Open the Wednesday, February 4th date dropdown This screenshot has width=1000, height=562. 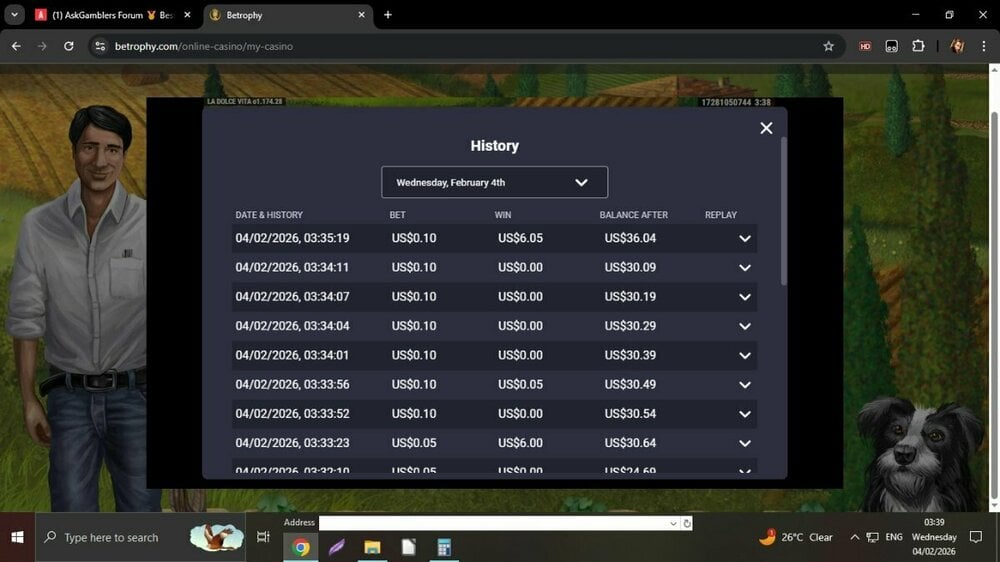[494, 182]
